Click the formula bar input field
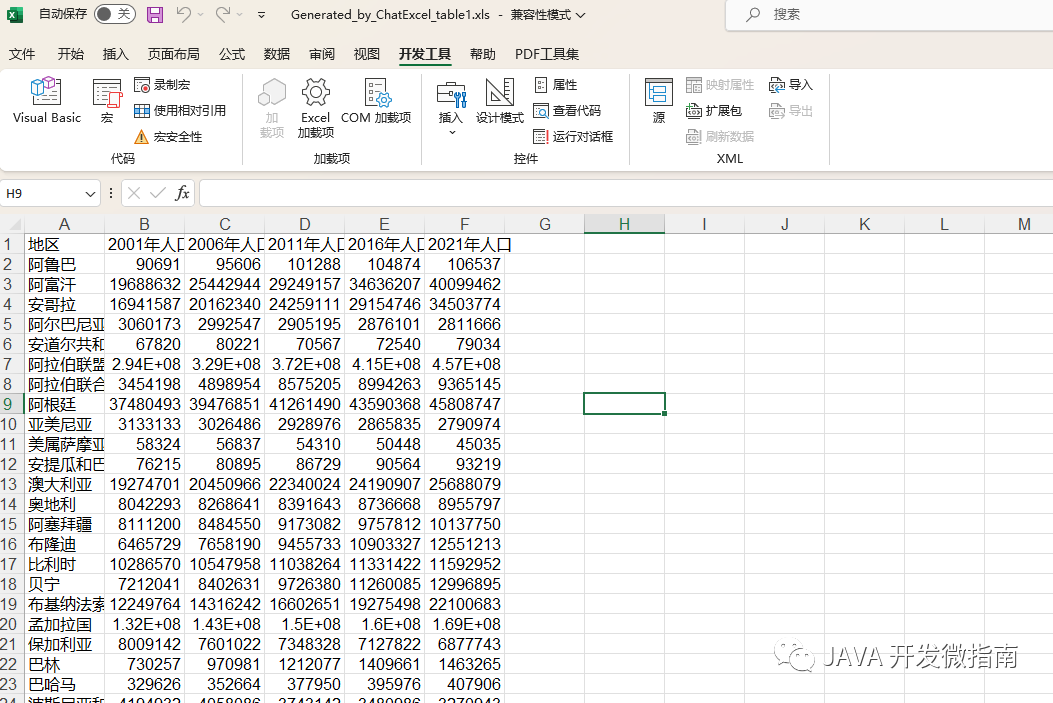1053x703 pixels. [620, 193]
